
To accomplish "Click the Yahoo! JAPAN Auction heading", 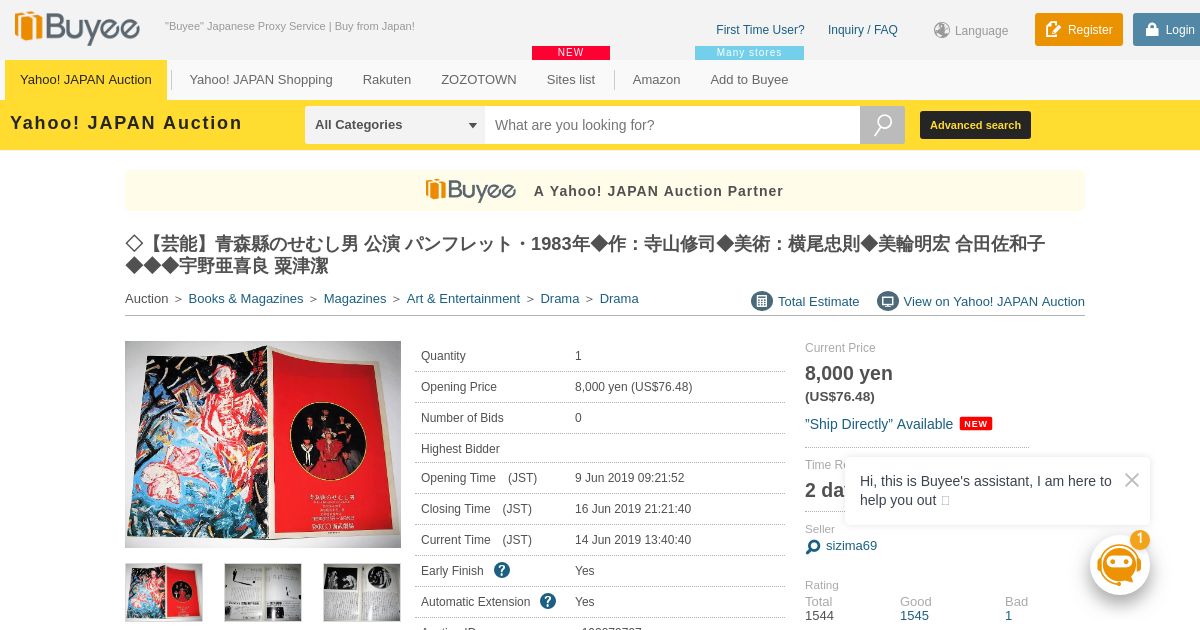I will (x=126, y=123).
